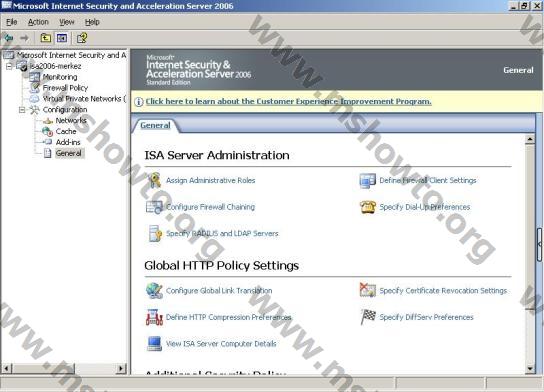Click the Cache globe icon
Image resolution: width=544 pixels, height=392 pixels.
48,131
